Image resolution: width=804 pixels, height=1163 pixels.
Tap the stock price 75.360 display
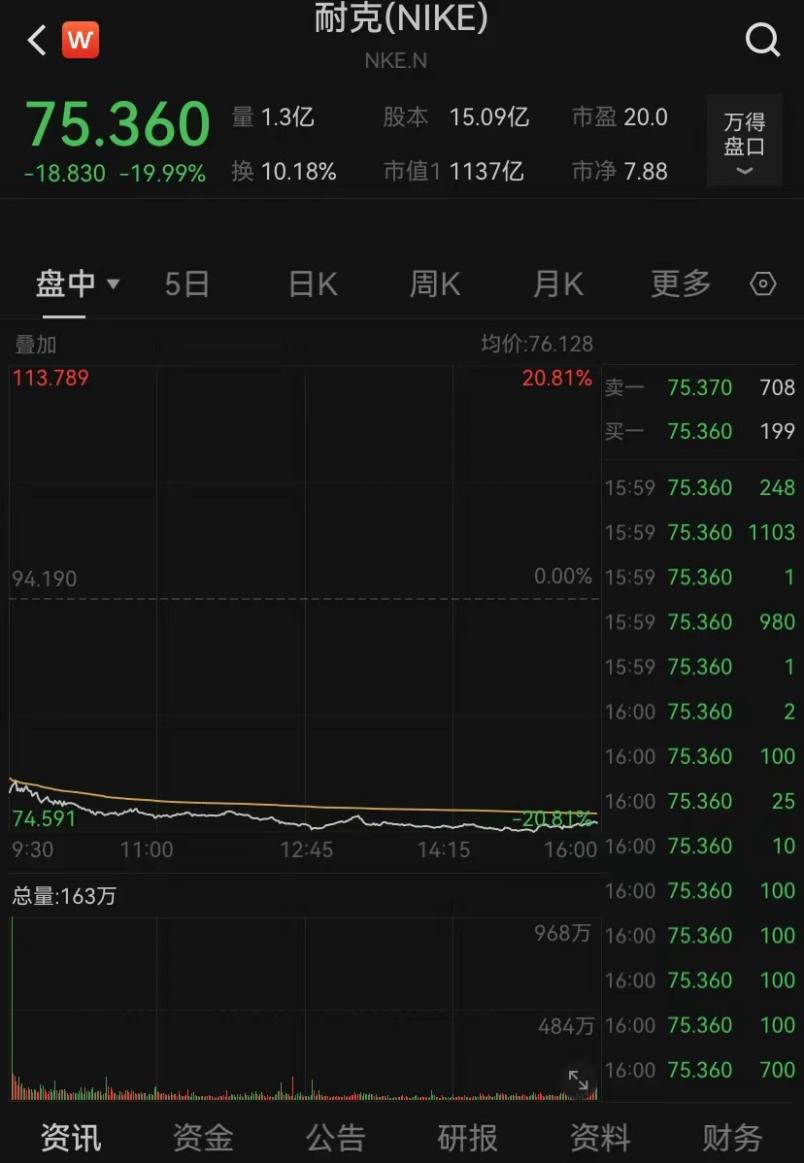point(117,123)
